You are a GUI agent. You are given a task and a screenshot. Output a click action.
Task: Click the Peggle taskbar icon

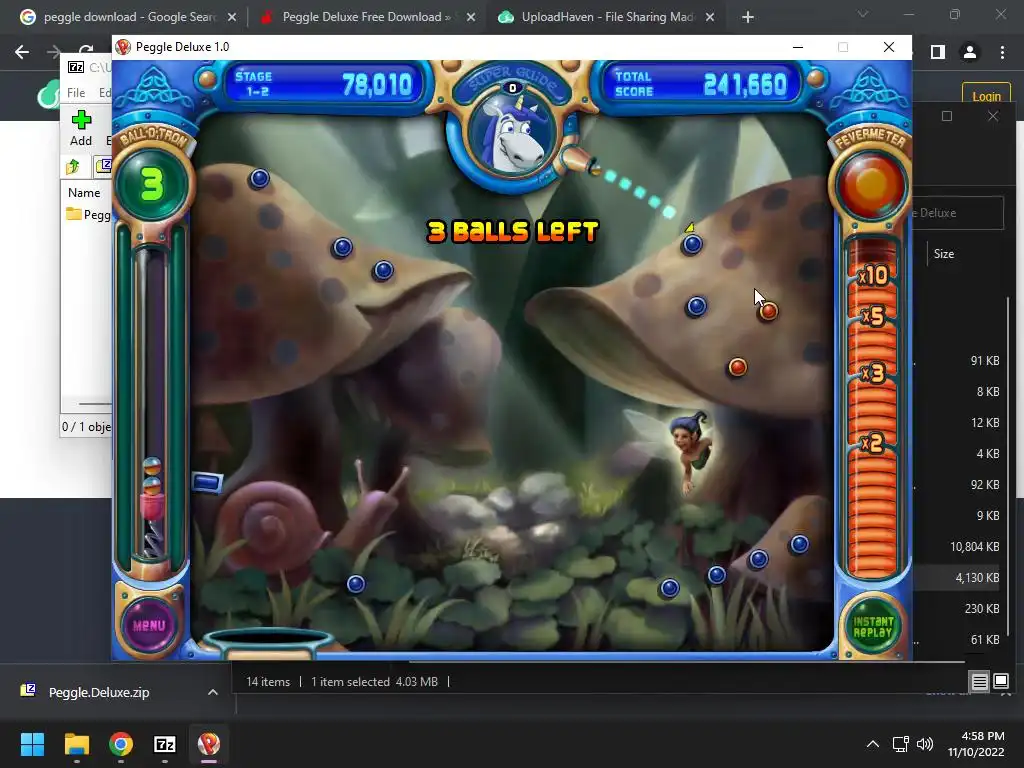click(209, 744)
